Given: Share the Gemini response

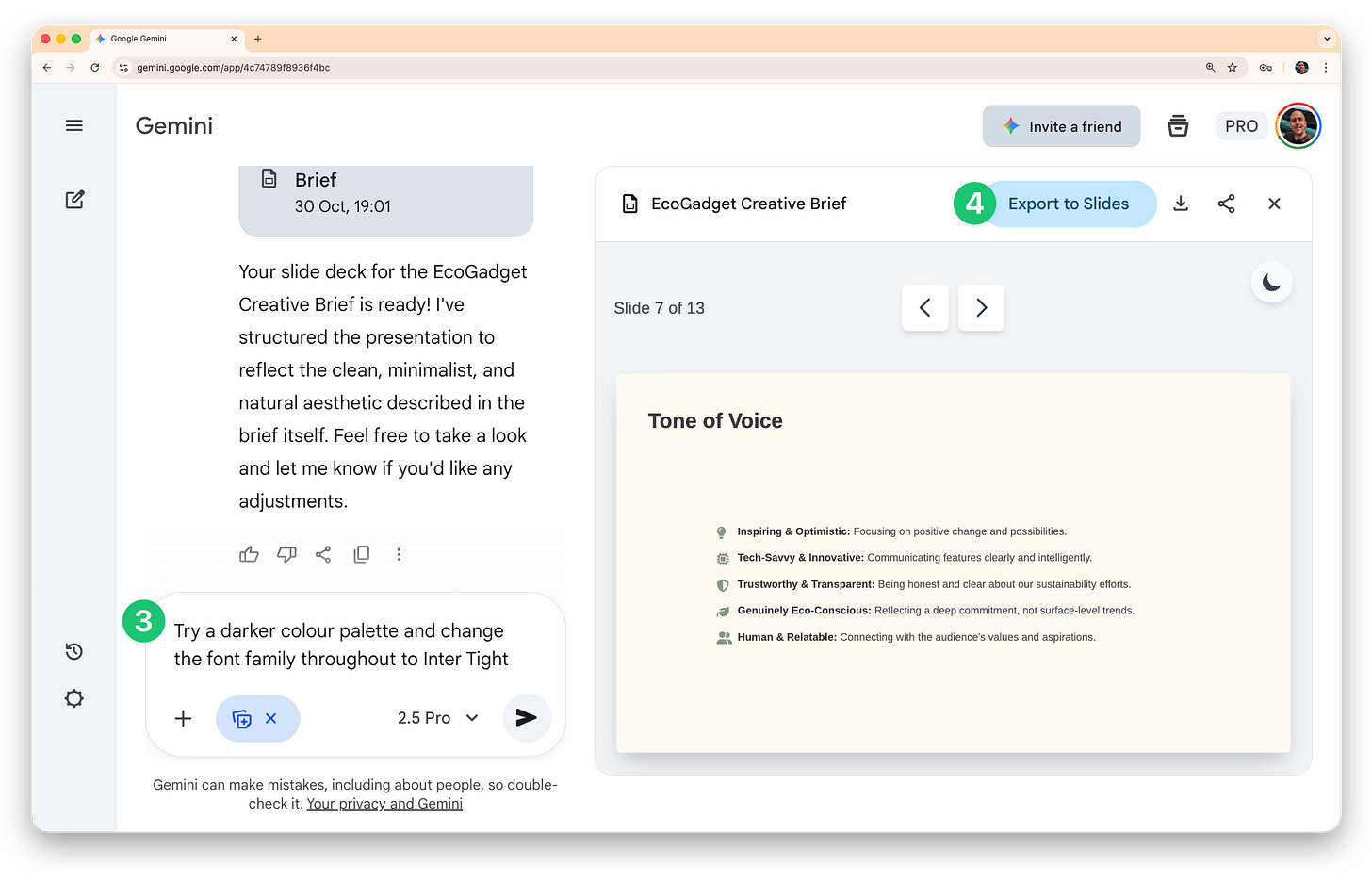Looking at the screenshot, I should coord(323,554).
